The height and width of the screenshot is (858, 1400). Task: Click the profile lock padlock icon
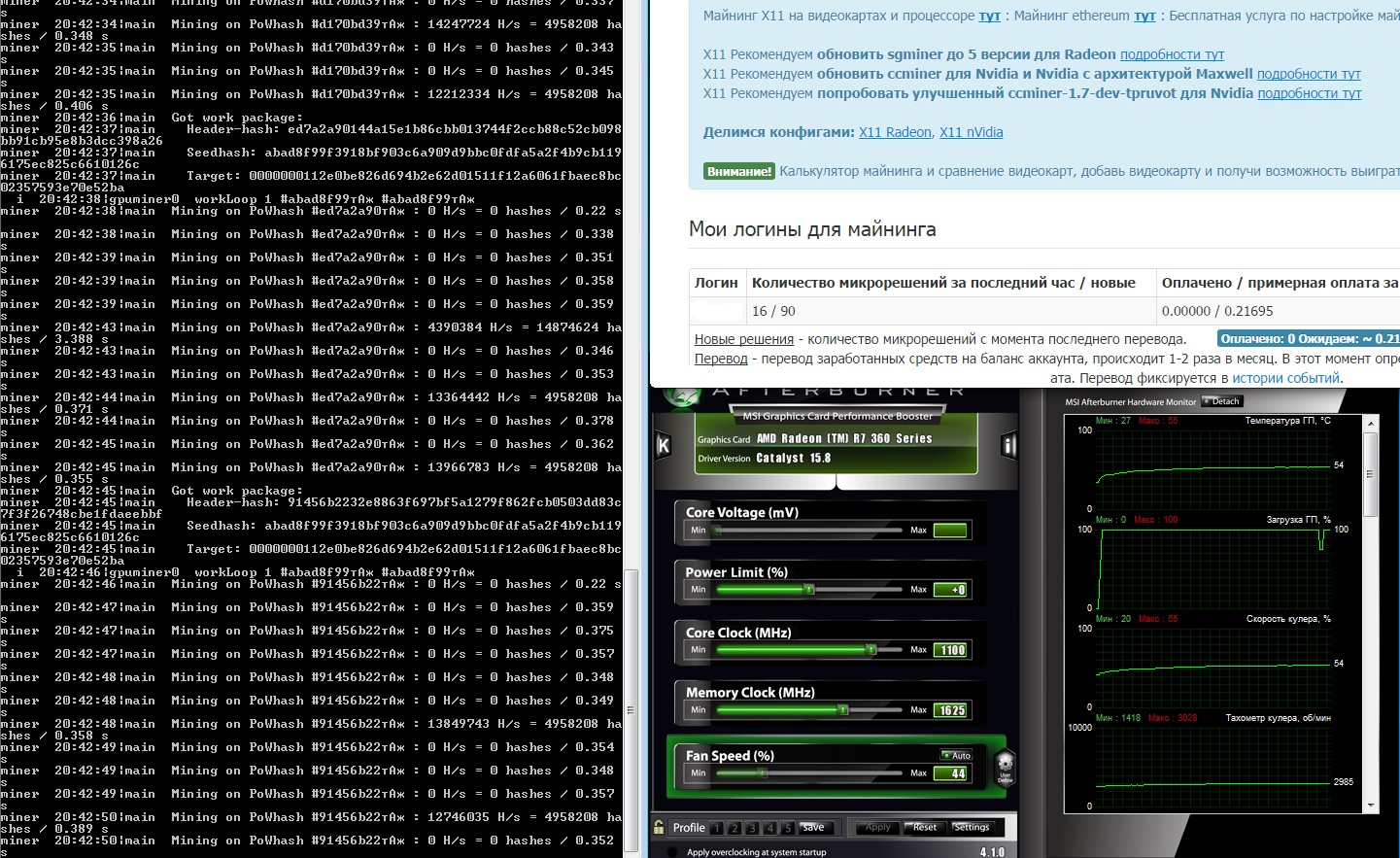pos(659,827)
